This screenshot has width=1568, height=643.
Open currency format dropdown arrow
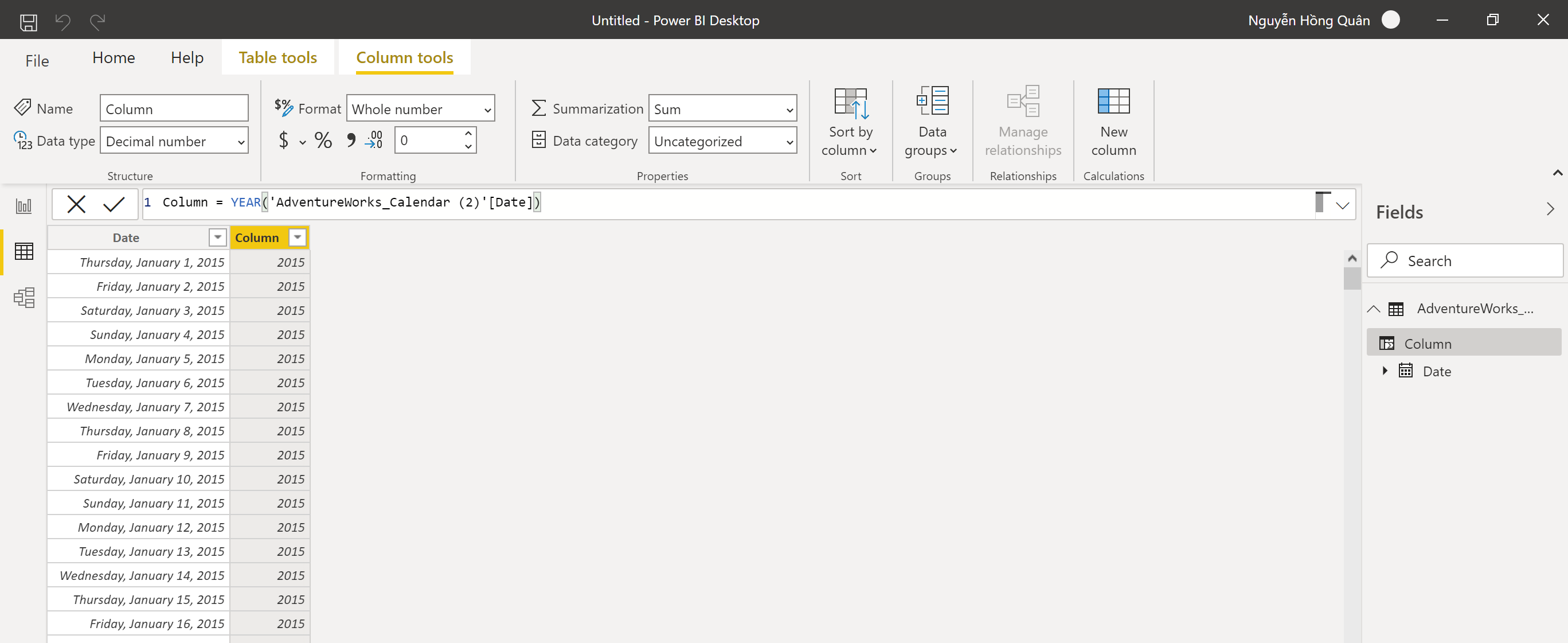coord(303,142)
